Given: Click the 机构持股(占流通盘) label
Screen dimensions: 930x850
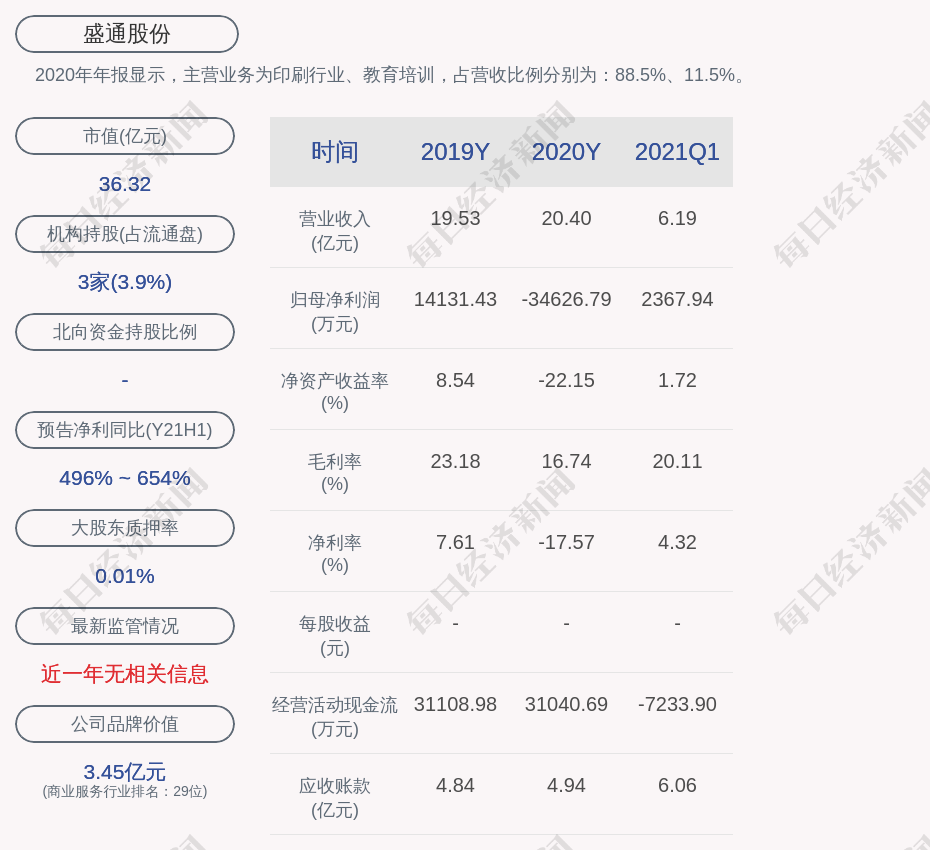Looking at the screenshot, I should pyautogui.click(x=125, y=234).
